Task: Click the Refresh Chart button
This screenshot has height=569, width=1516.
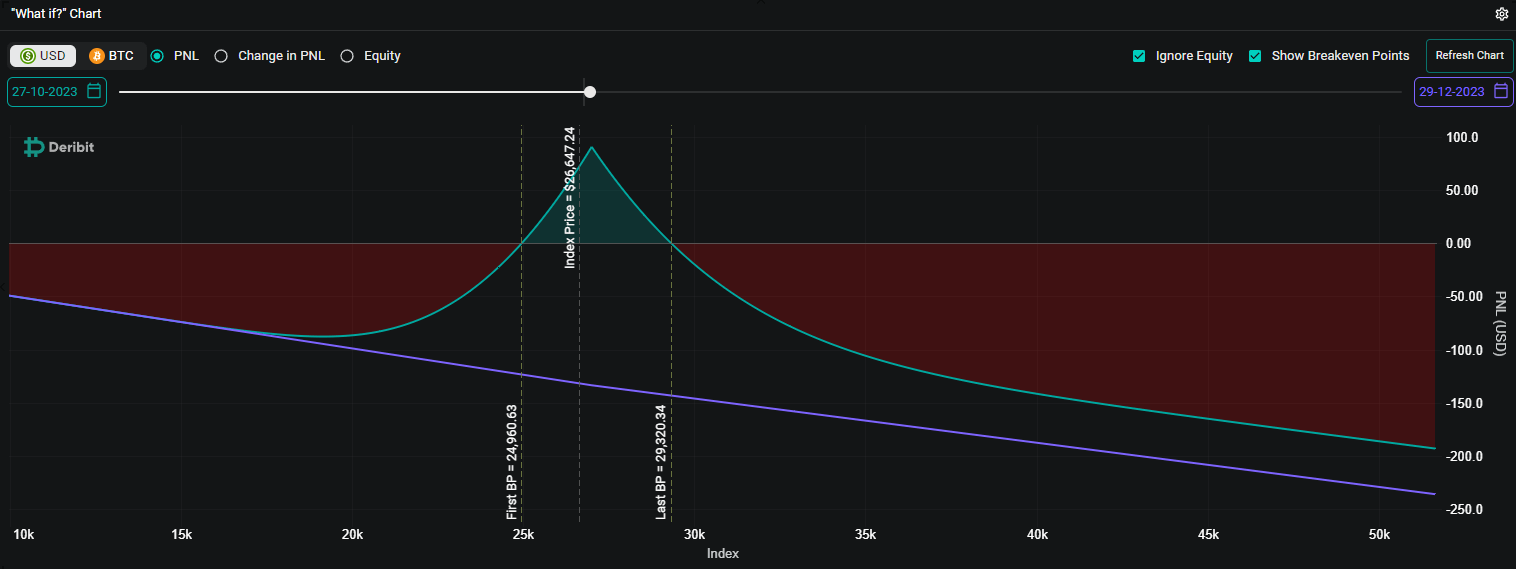Action: pyautogui.click(x=1469, y=56)
